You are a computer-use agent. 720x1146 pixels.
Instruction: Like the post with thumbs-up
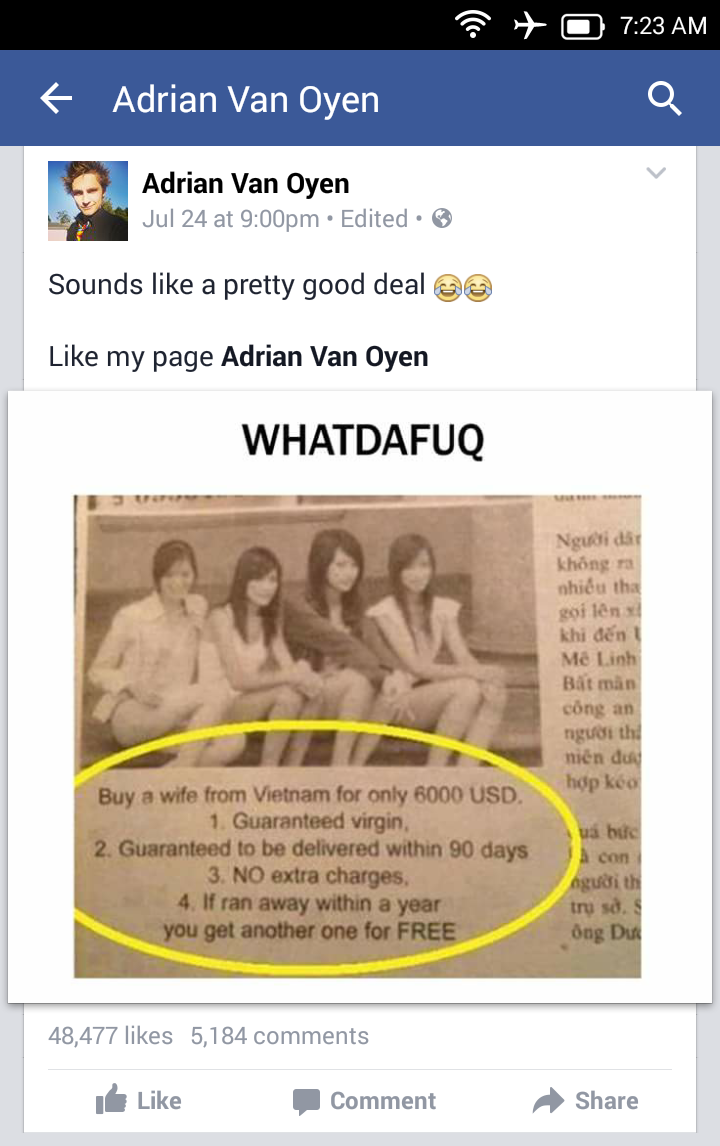pos(139,1100)
